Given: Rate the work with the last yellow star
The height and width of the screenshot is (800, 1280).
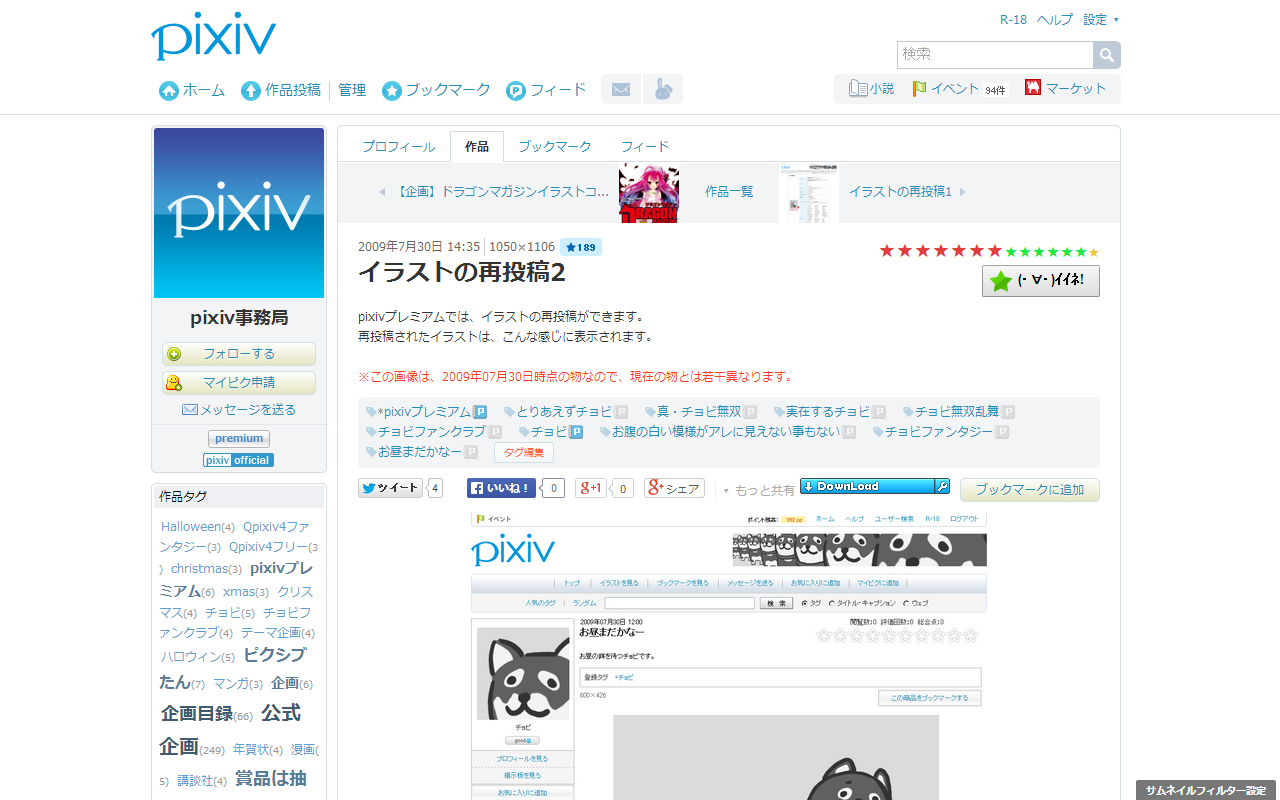Looking at the screenshot, I should [x=1094, y=252].
